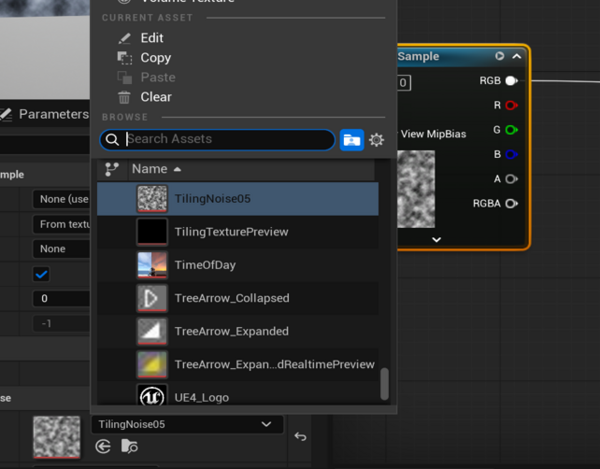The image size is (600, 469).
Task: Collapse Sample node with top chevron
Action: 517,56
